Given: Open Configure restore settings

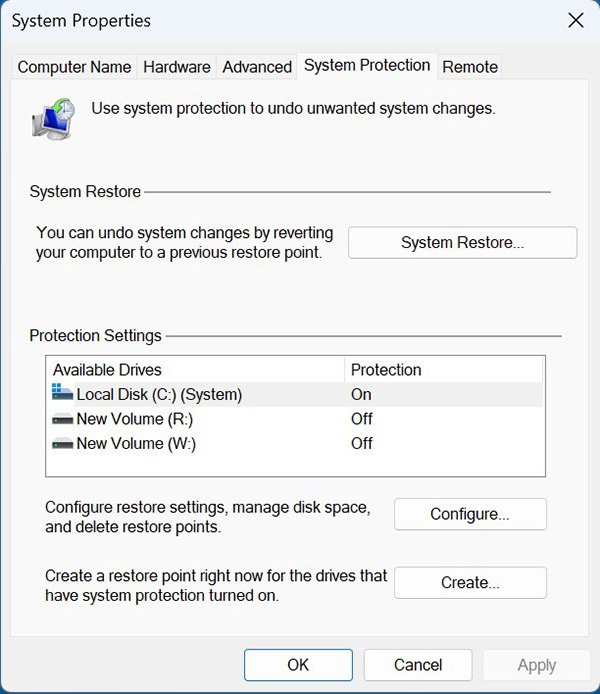Looking at the screenshot, I should tap(470, 514).
